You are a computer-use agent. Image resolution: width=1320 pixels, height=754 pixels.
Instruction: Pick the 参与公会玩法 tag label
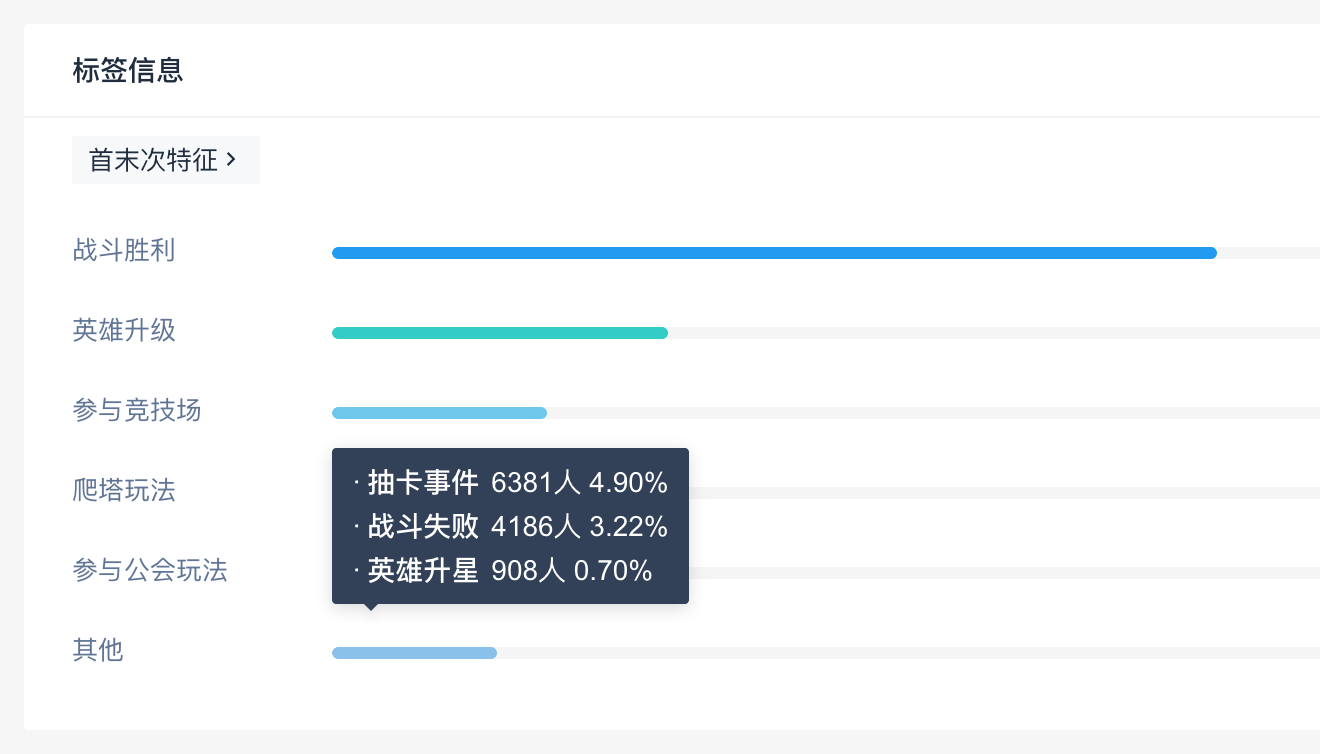click(x=150, y=570)
